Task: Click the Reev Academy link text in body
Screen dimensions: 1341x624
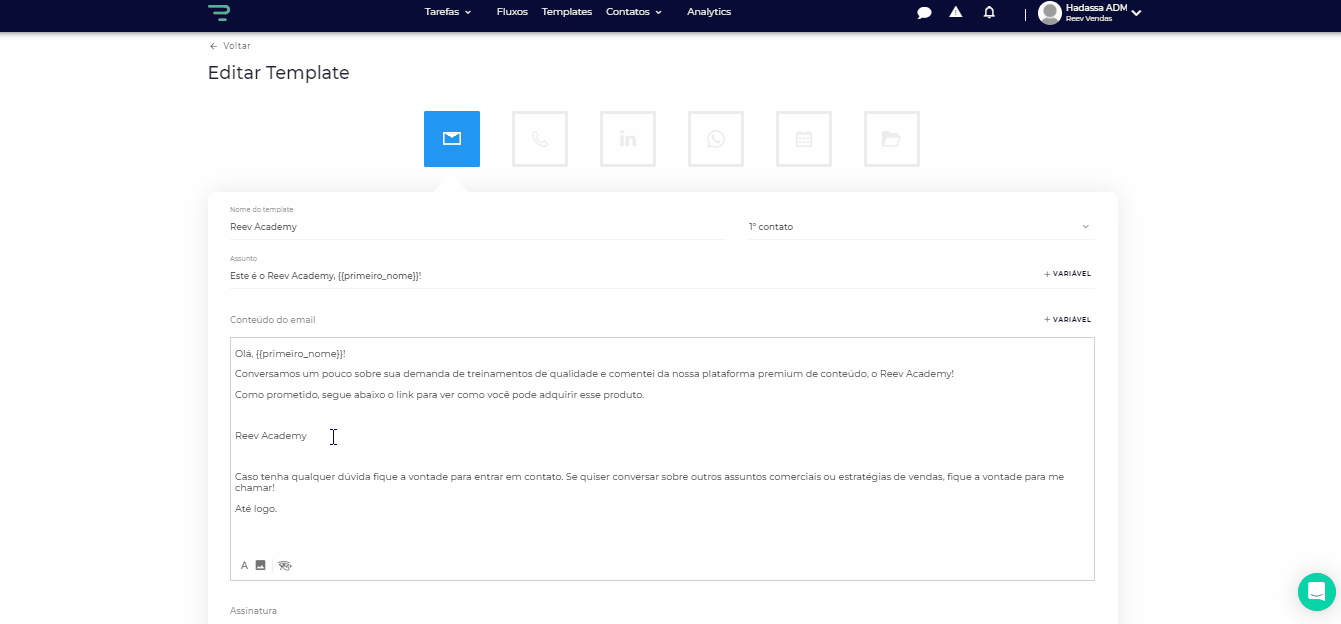Action: point(271,436)
